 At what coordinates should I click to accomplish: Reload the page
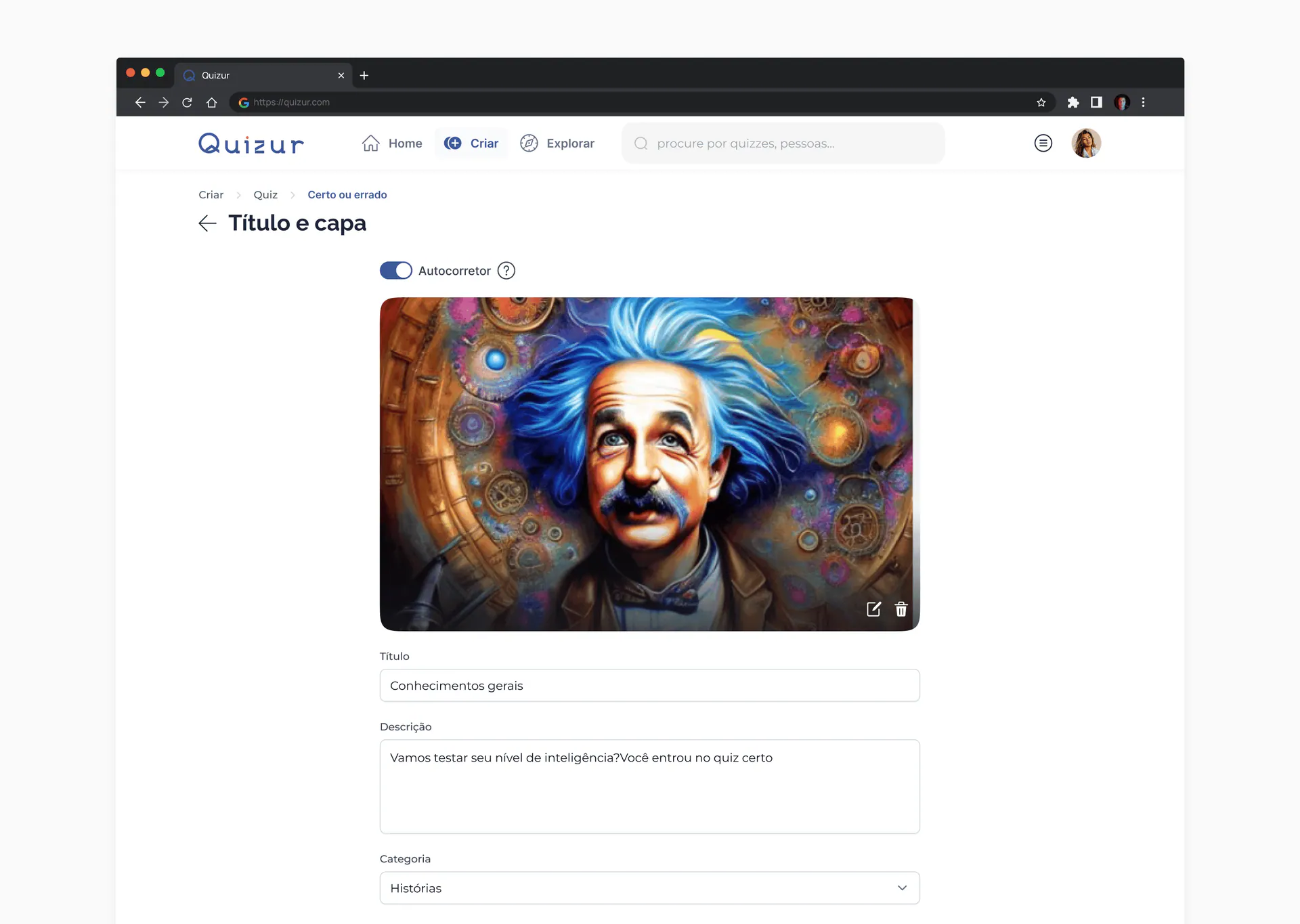[x=188, y=102]
